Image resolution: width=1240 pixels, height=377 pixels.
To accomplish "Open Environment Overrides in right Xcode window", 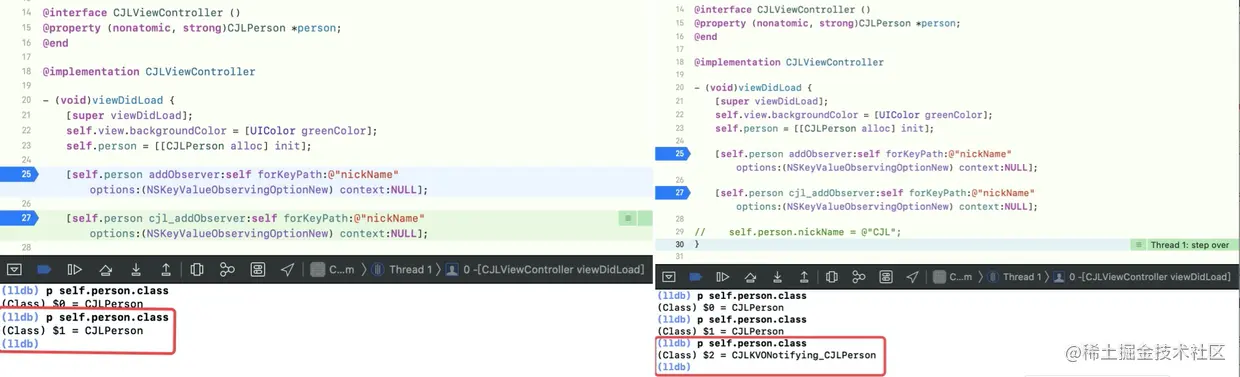I will tap(885, 277).
